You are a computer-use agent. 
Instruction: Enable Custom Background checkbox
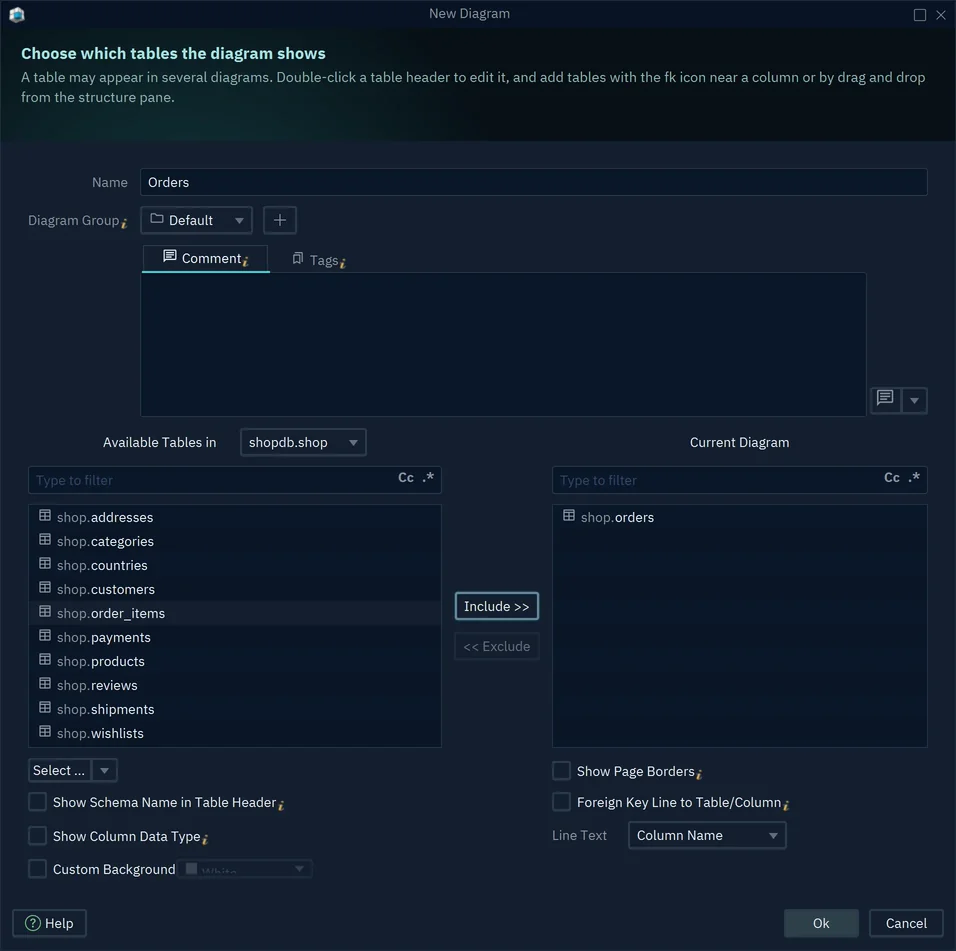[x=38, y=869]
